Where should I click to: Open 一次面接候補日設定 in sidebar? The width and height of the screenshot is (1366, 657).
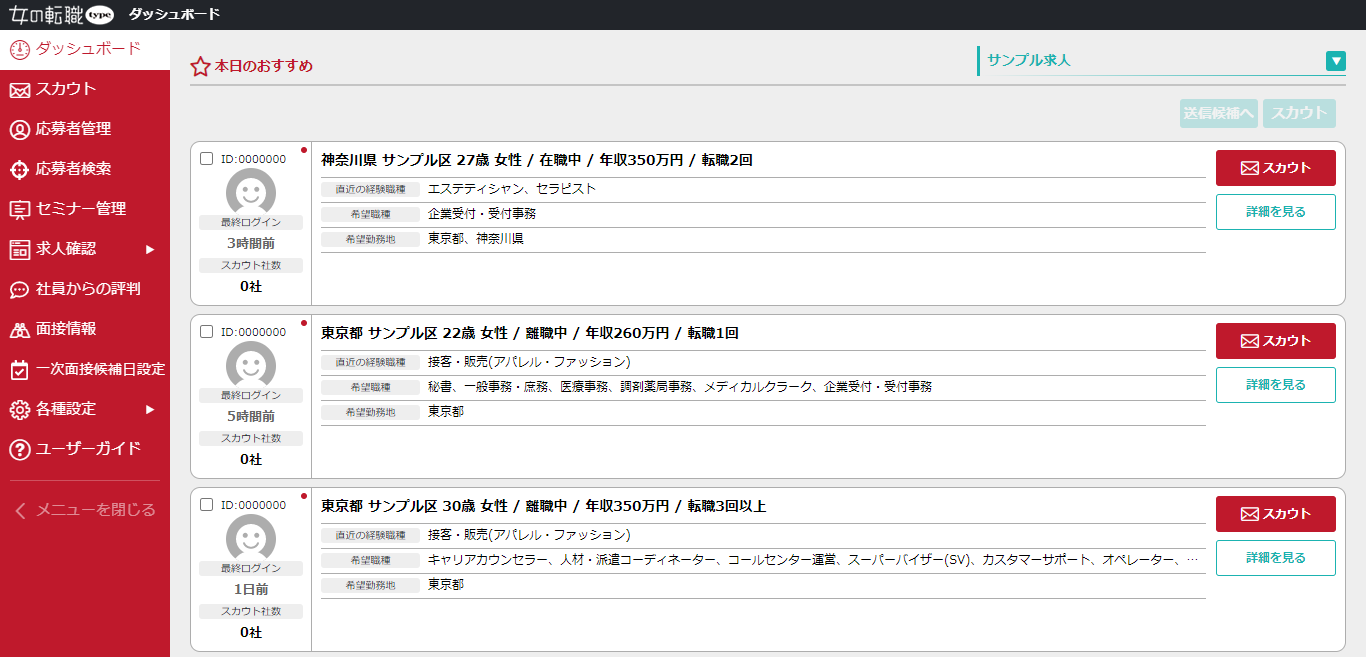pos(85,369)
